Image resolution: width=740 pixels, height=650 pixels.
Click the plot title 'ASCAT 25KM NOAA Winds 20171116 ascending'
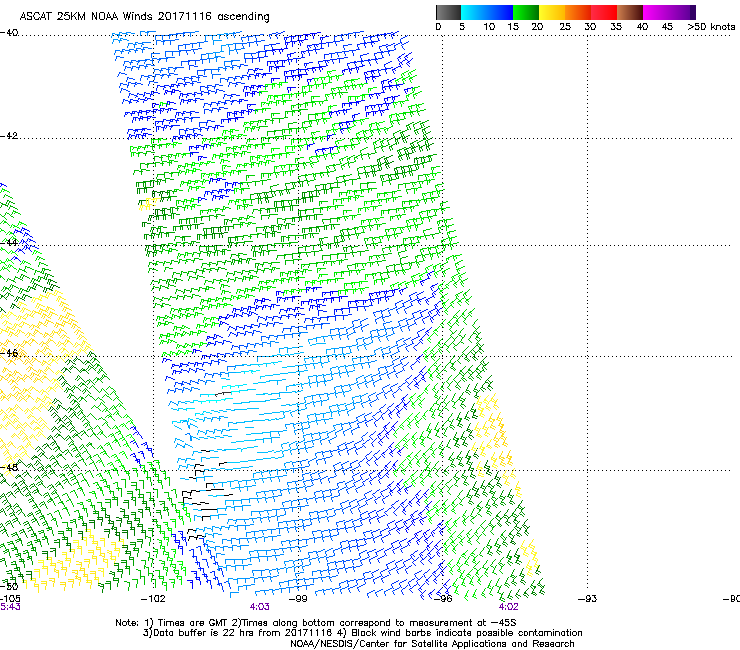[x=144, y=16]
